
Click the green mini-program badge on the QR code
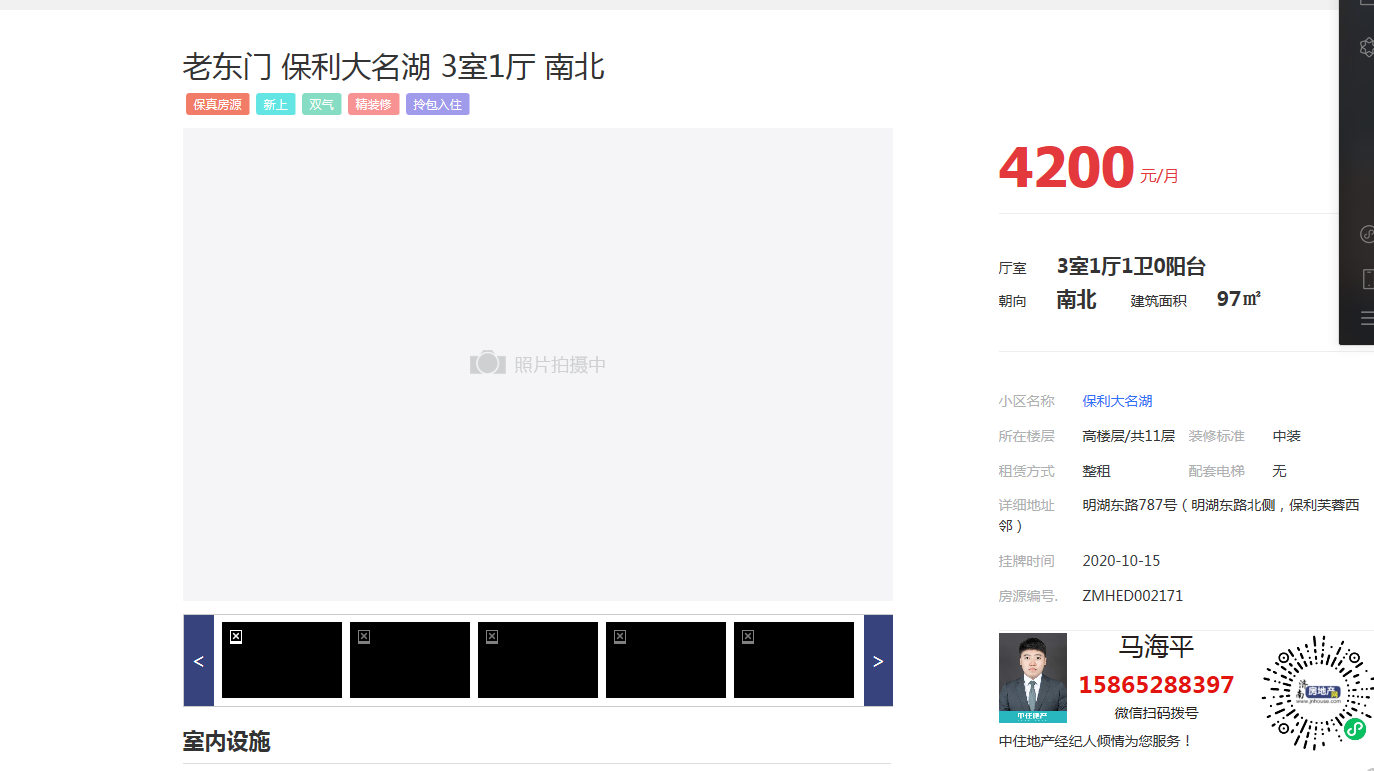tap(1354, 729)
